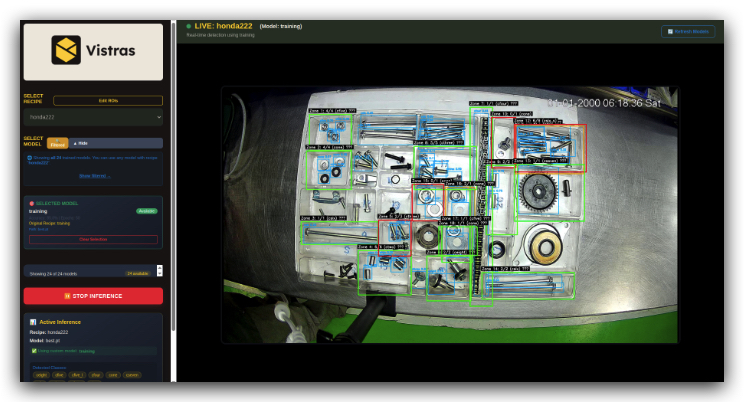Click the Clear Selection button
Image resolution: width=744 pixels, height=402 pixels.
[93, 240]
